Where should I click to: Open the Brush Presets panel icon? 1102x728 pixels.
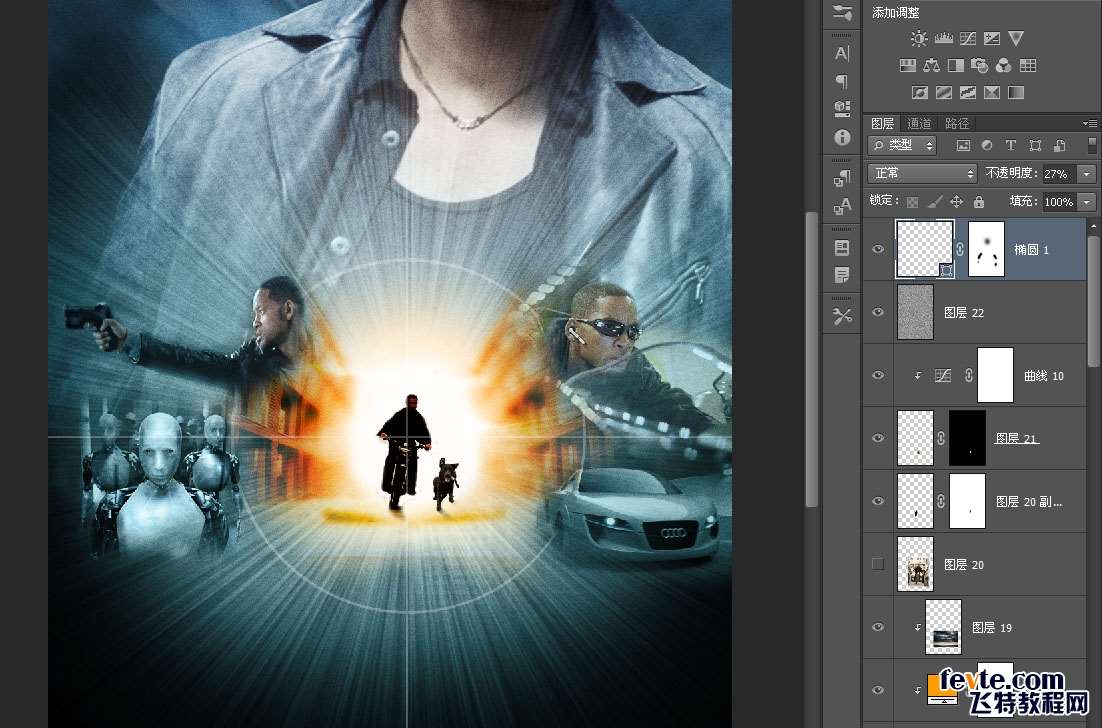842,13
